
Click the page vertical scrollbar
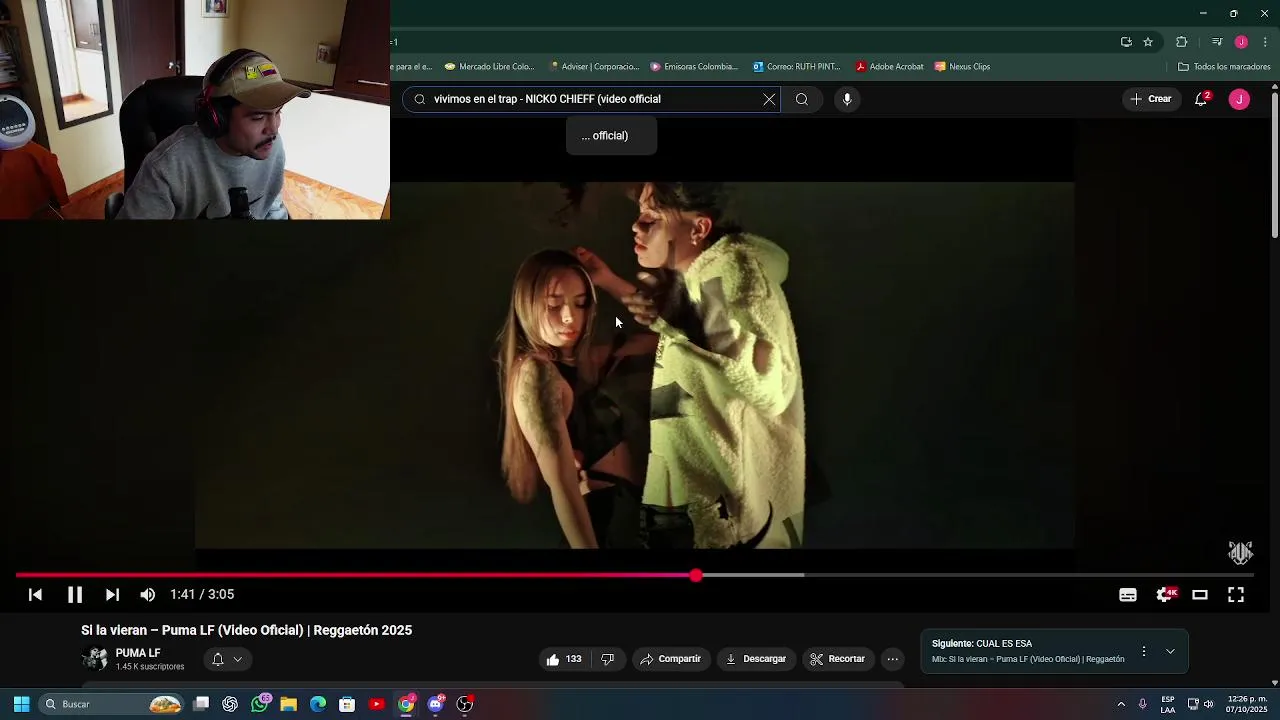coord(1274,165)
